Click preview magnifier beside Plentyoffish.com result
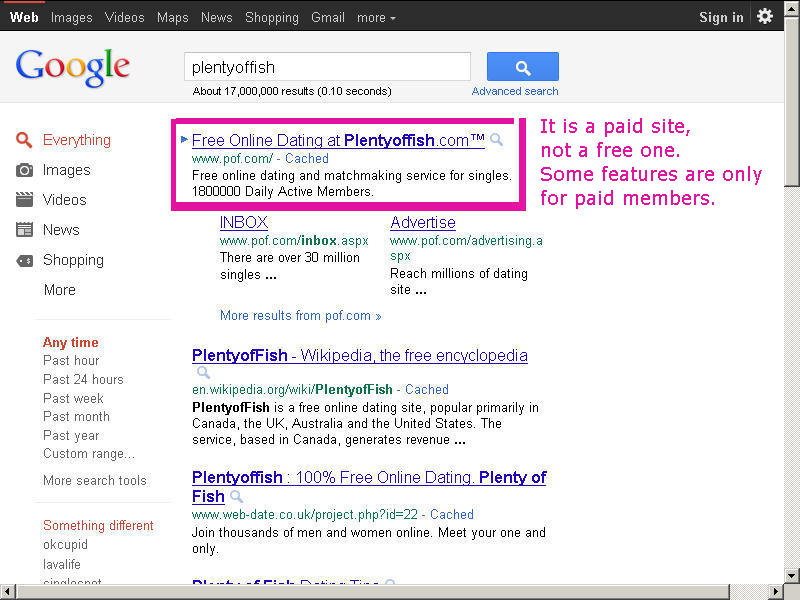Image resolution: width=800 pixels, height=600 pixels. [496, 140]
